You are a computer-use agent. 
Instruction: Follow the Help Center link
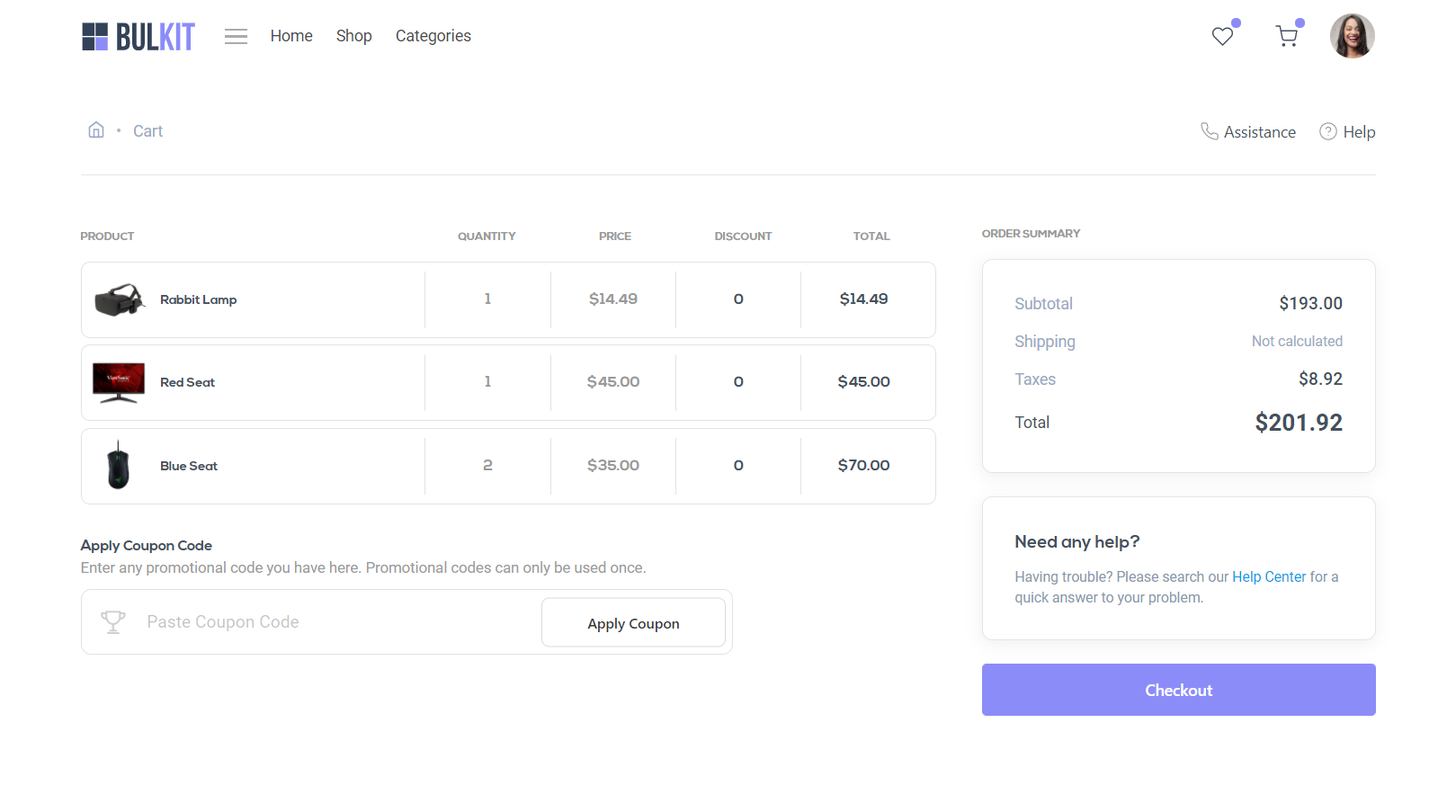pyautogui.click(x=1268, y=577)
